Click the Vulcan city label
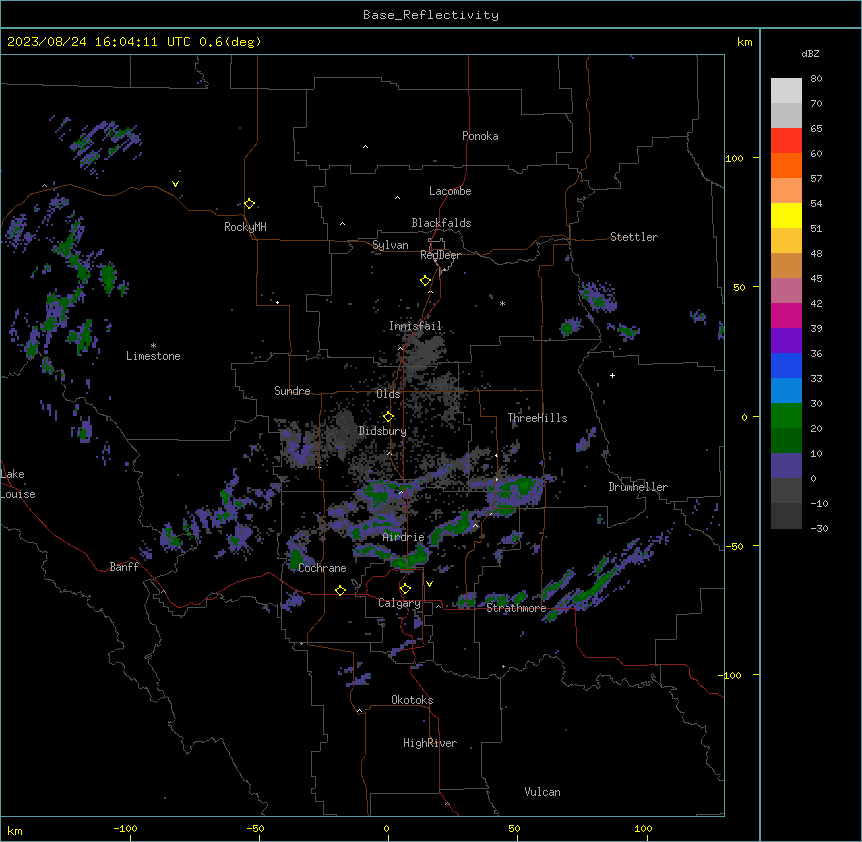 point(542,792)
